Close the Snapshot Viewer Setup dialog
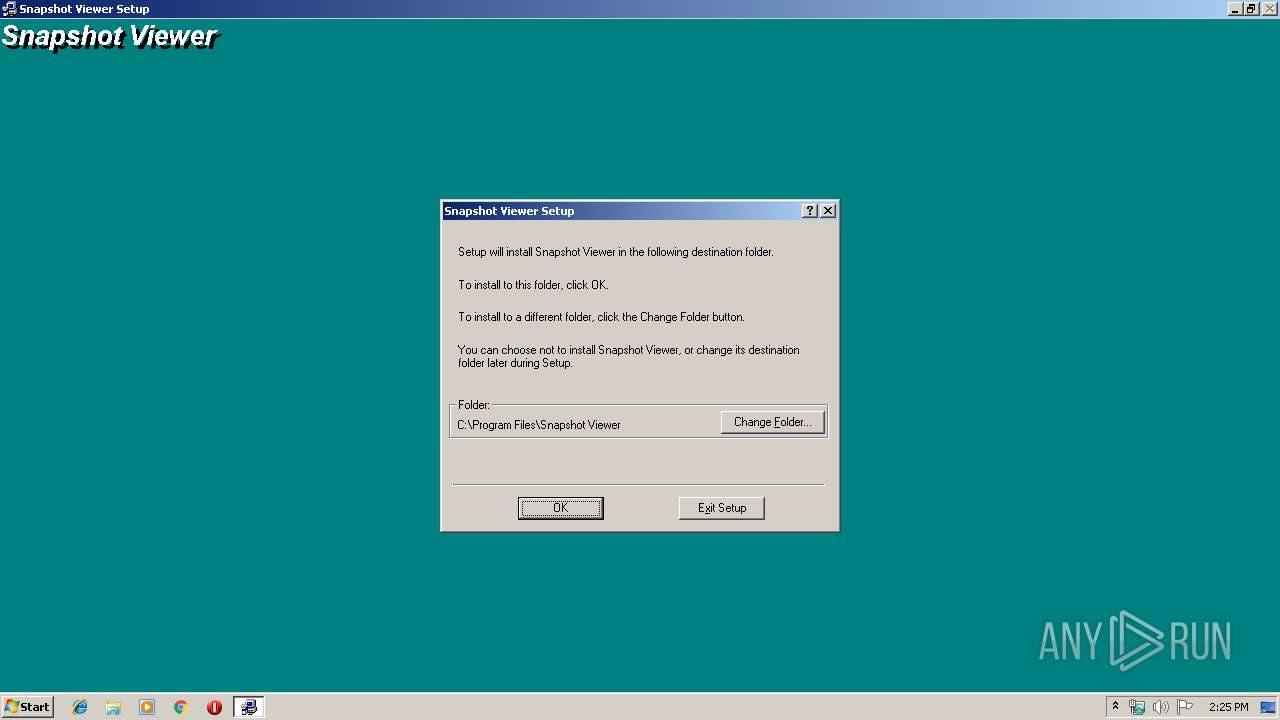 click(828, 211)
